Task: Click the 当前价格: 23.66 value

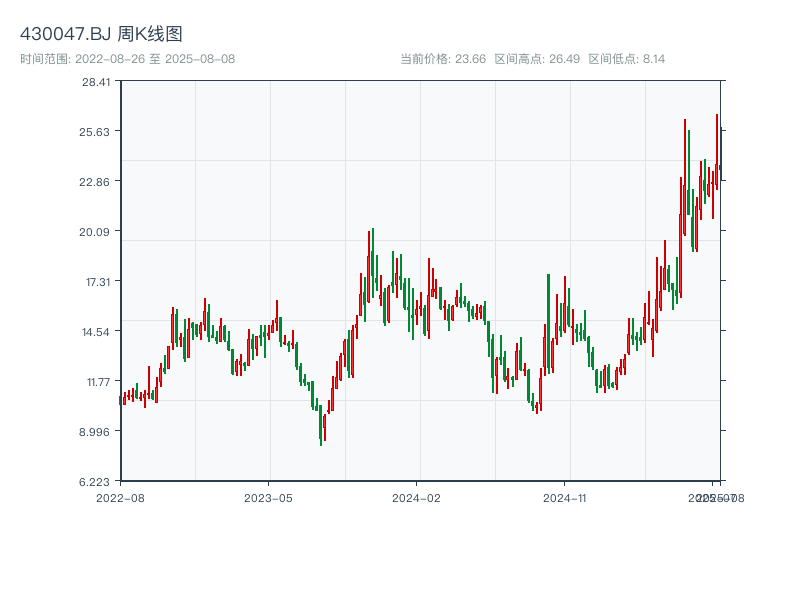Action: (x=443, y=59)
